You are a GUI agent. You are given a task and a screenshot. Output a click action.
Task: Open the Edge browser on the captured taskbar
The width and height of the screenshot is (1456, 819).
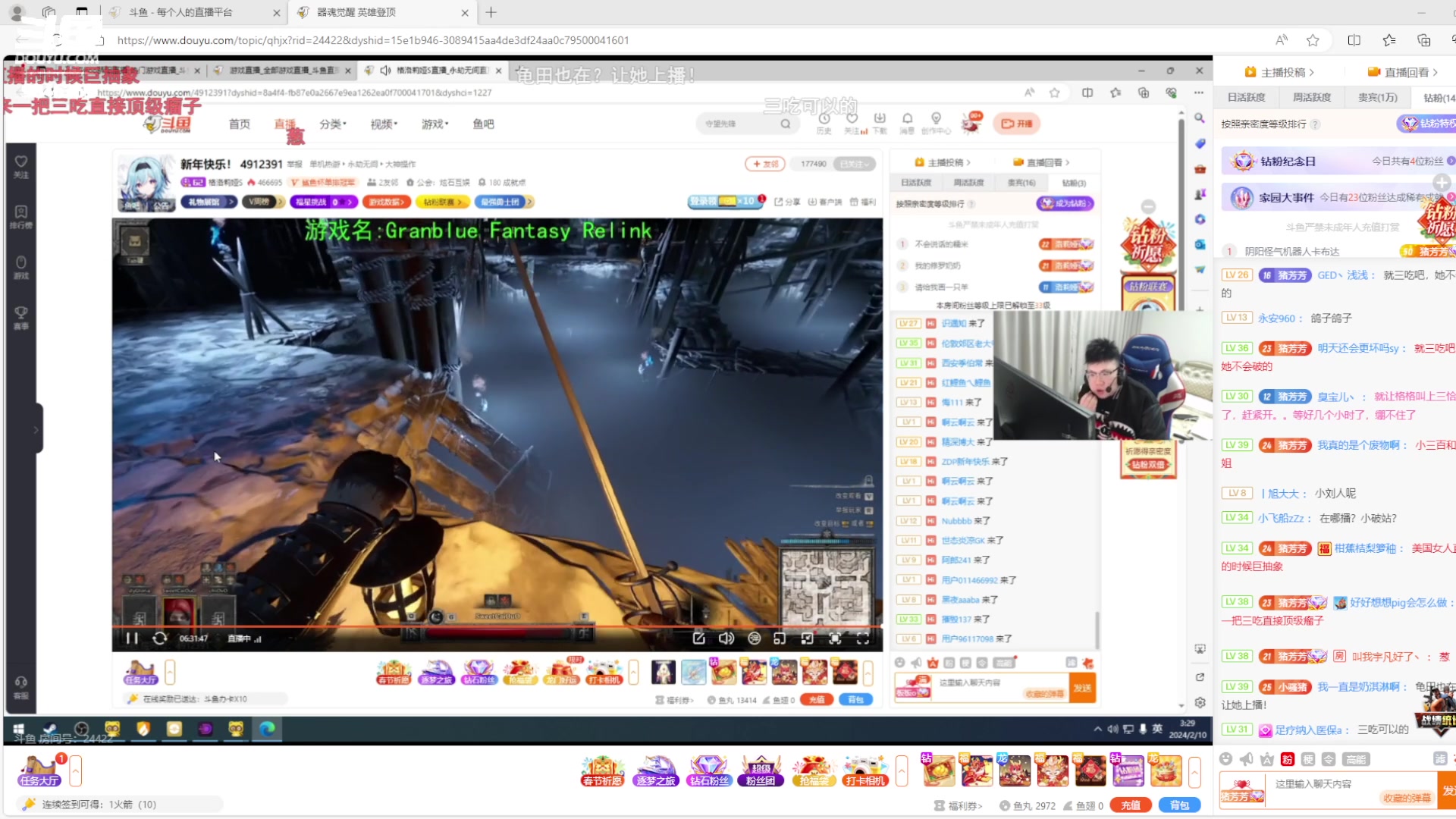[267, 729]
